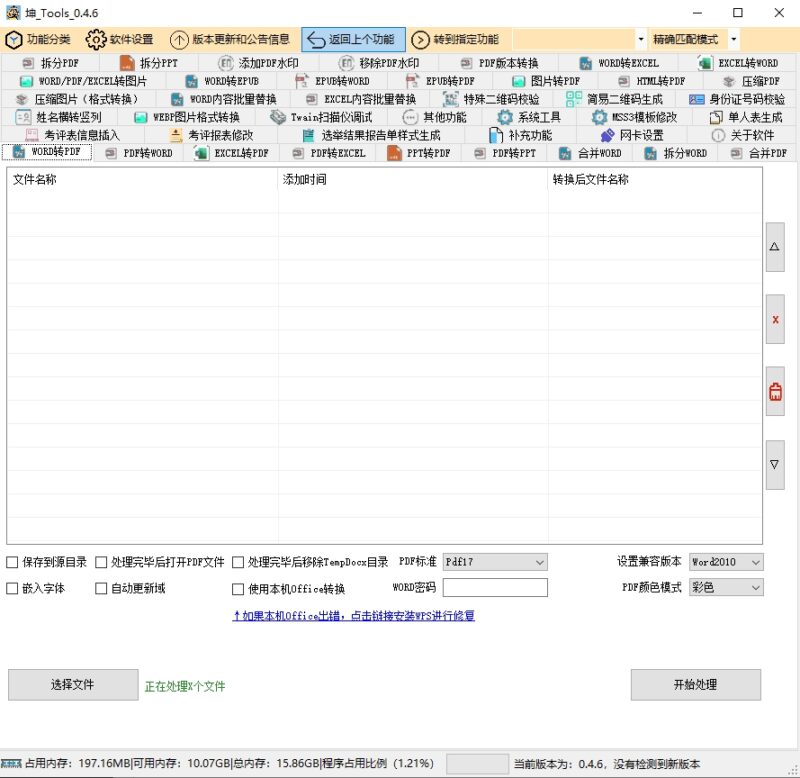
Task: Select 压缩图片（格式转换）tab icon
Action: click(21, 99)
